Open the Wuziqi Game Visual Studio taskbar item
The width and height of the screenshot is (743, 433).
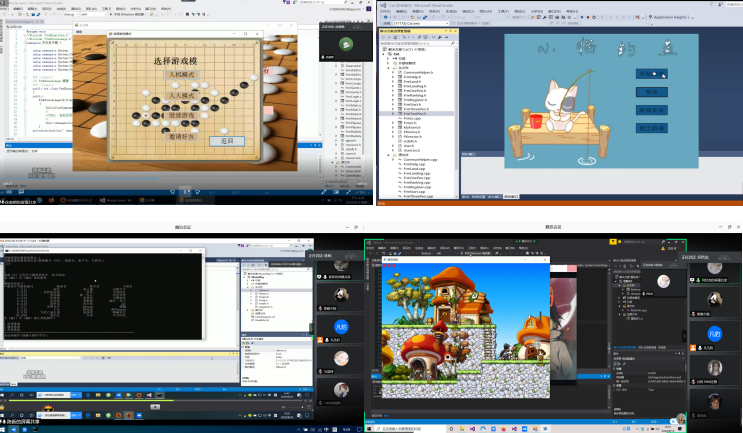coord(117,200)
